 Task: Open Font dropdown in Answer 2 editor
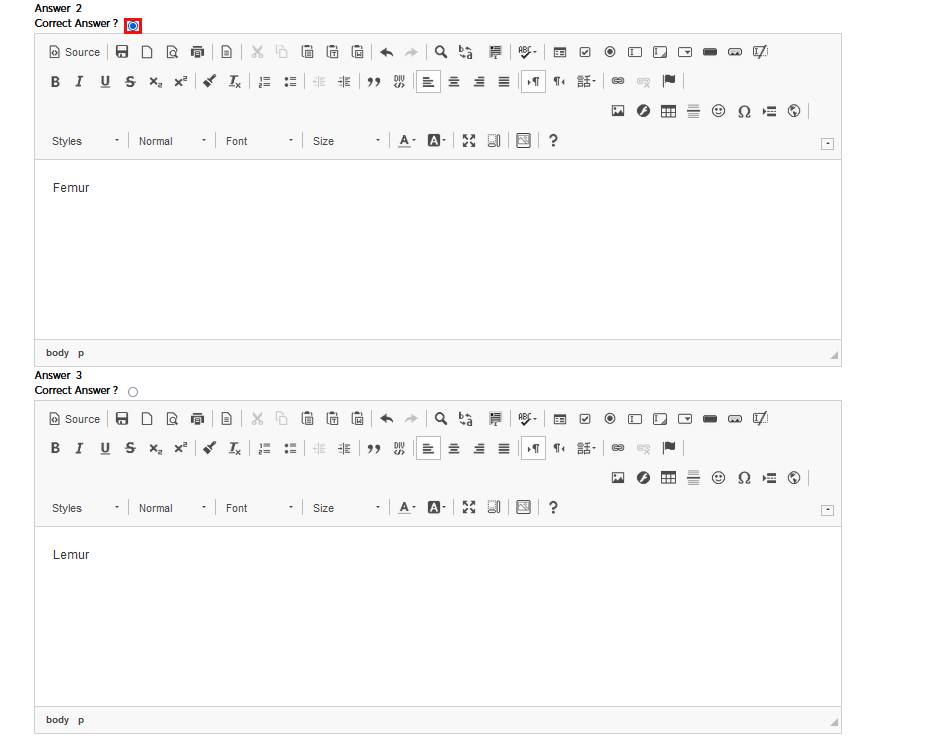(259, 141)
